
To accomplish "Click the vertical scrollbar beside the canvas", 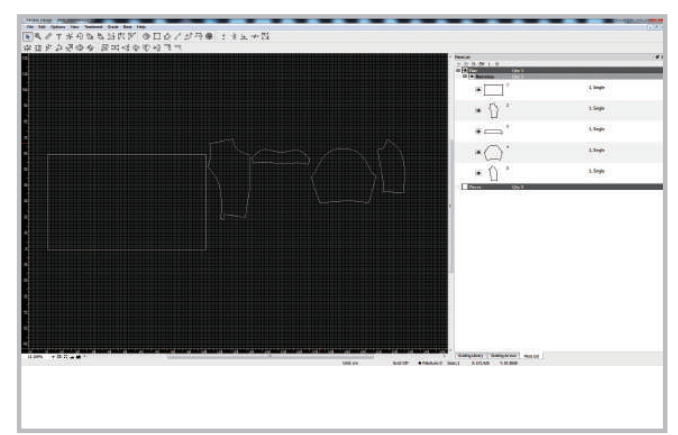I will (451, 205).
